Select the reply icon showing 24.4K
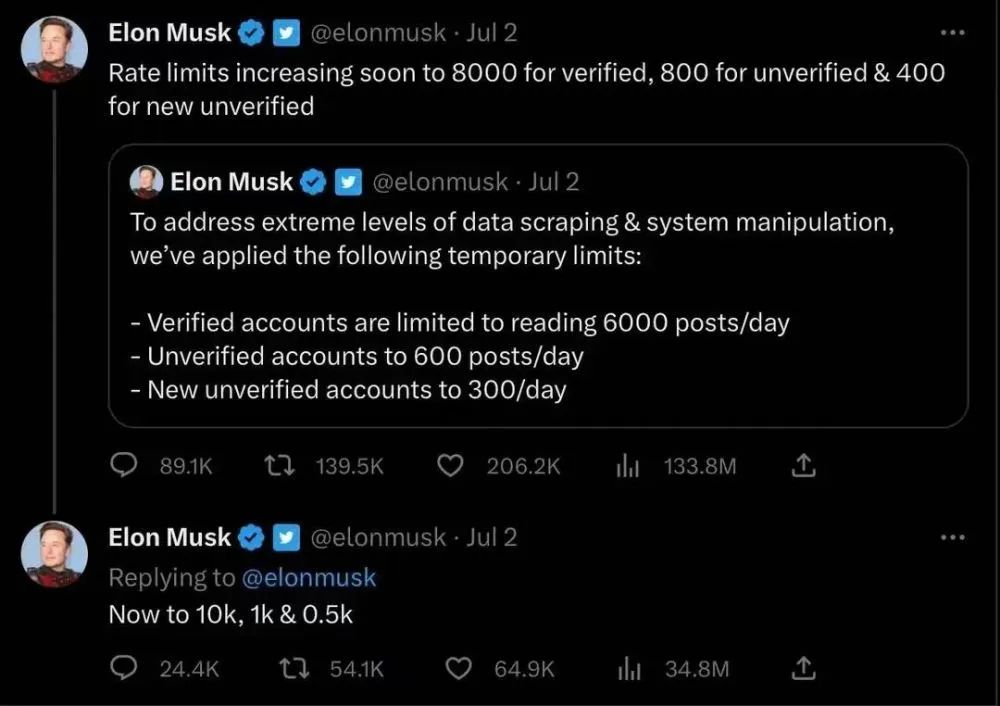1000x706 pixels. [124, 668]
